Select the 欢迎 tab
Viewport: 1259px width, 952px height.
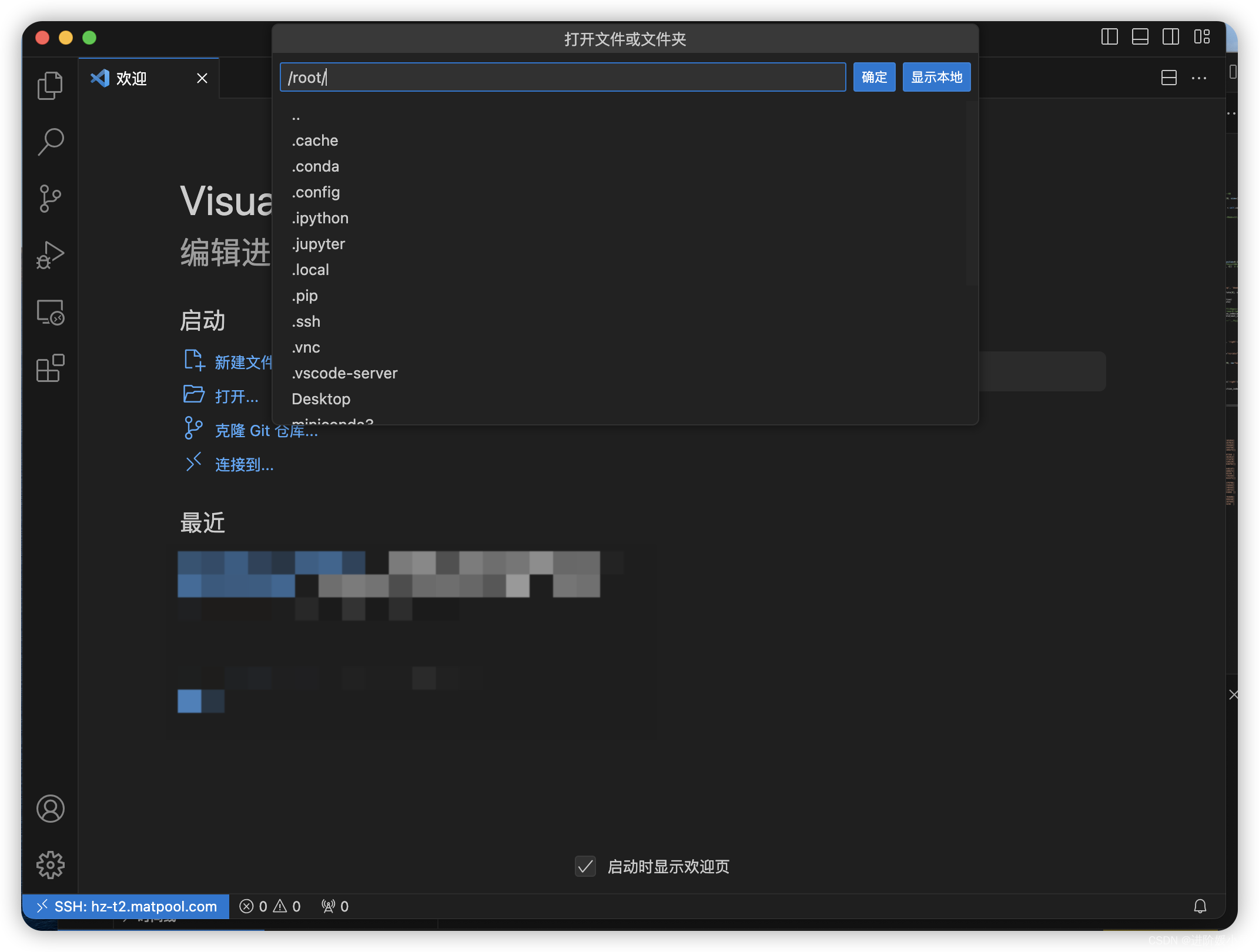[148, 78]
